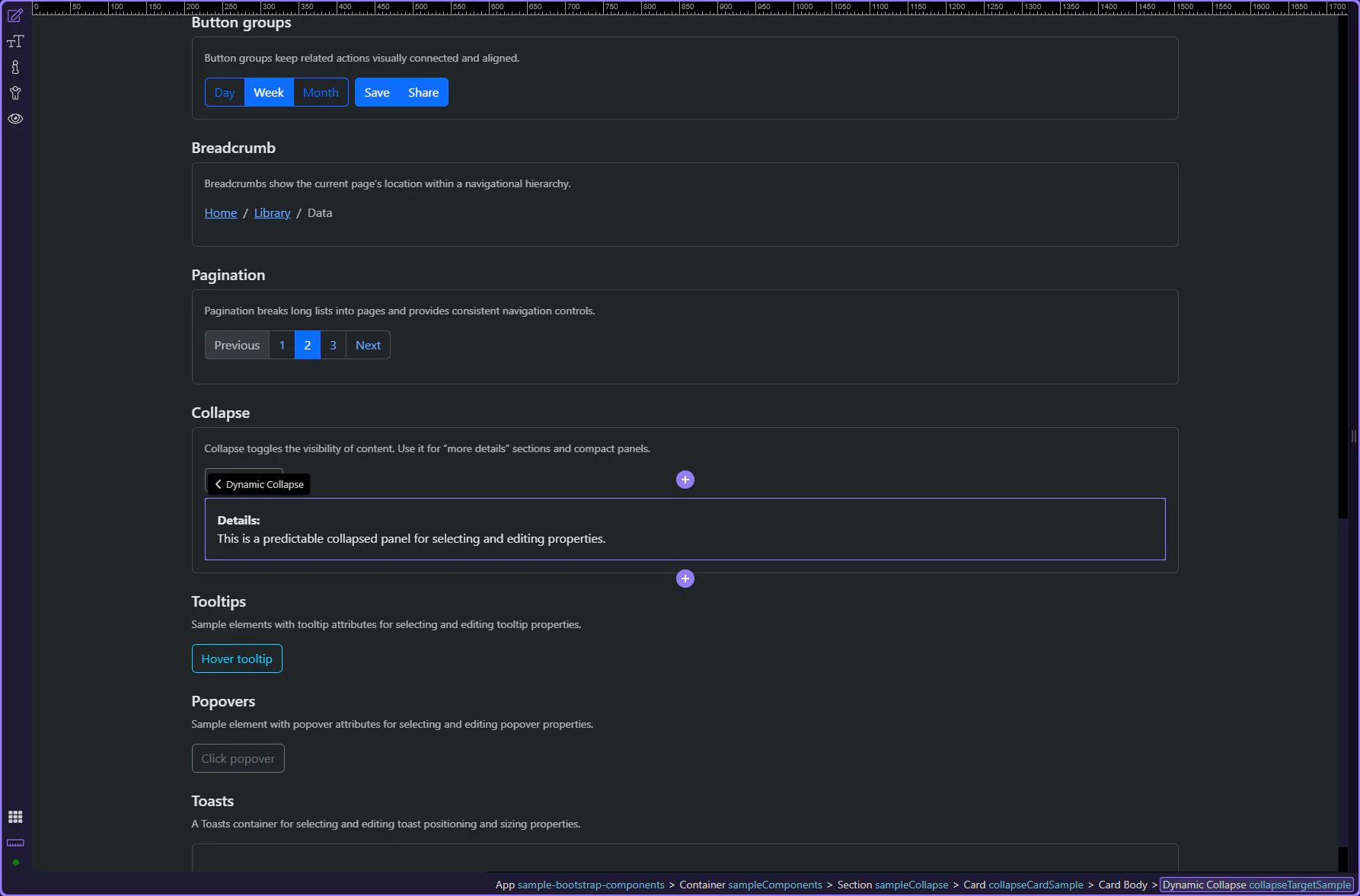The height and width of the screenshot is (896, 1360).
Task: Toggle the eye preview visibility icon
Action: [x=15, y=119]
